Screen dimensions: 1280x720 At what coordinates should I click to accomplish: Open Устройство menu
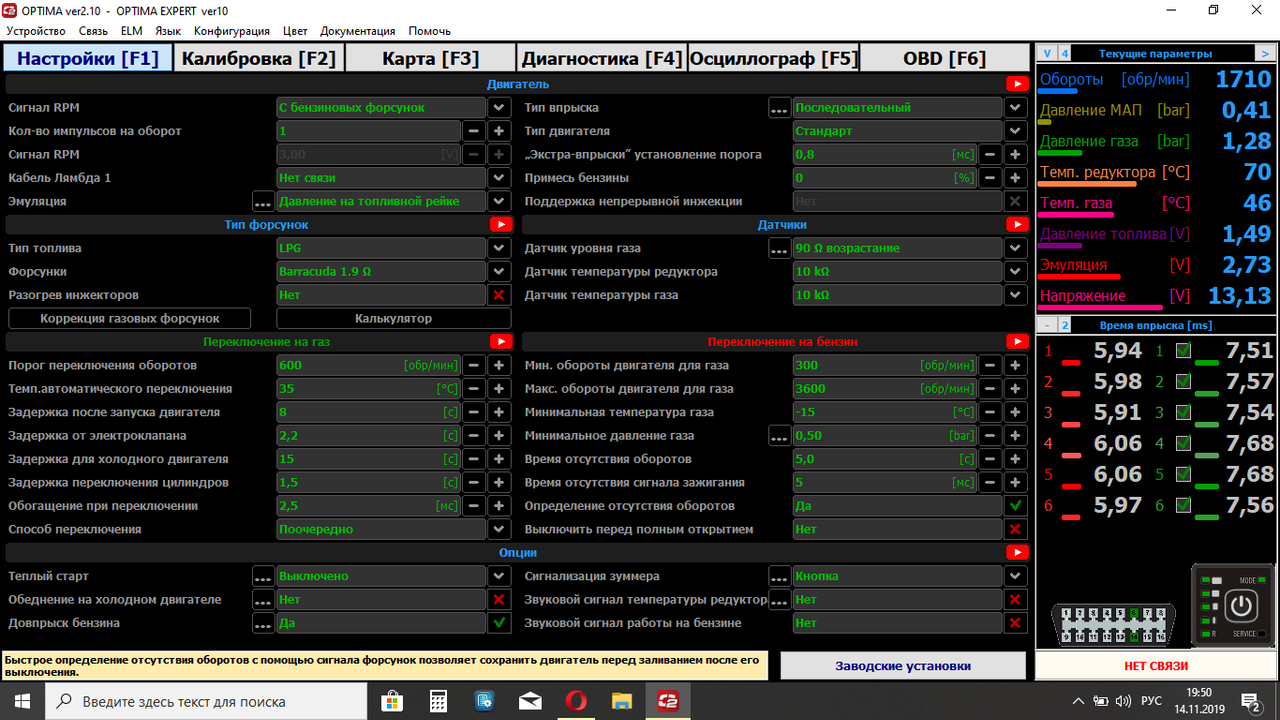tap(36, 31)
